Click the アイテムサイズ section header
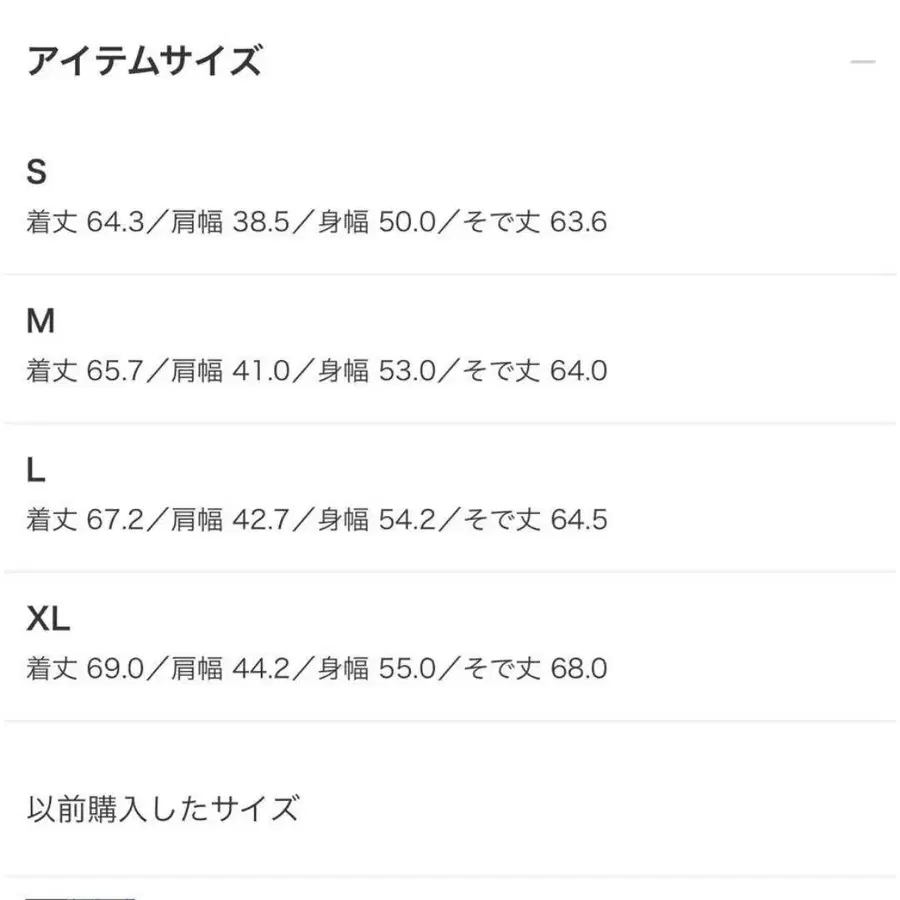 [x=145, y=62]
